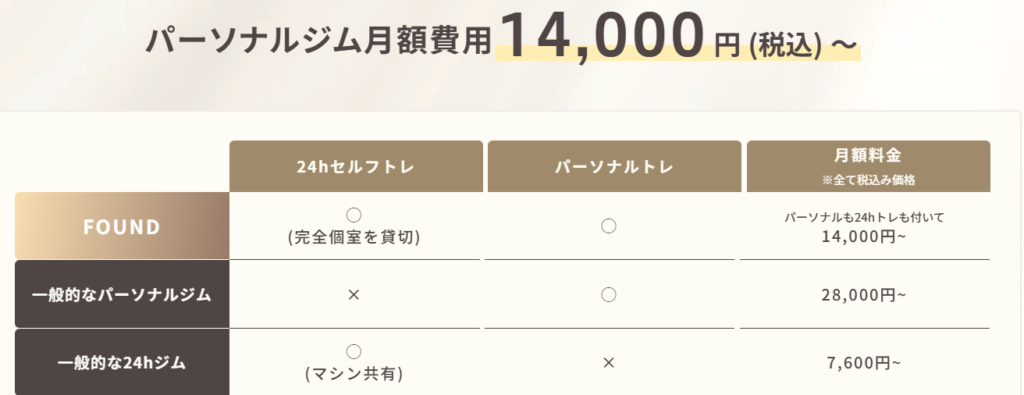Click the 28,000円~ price cell
This screenshot has height=395, width=1024.
click(864, 295)
